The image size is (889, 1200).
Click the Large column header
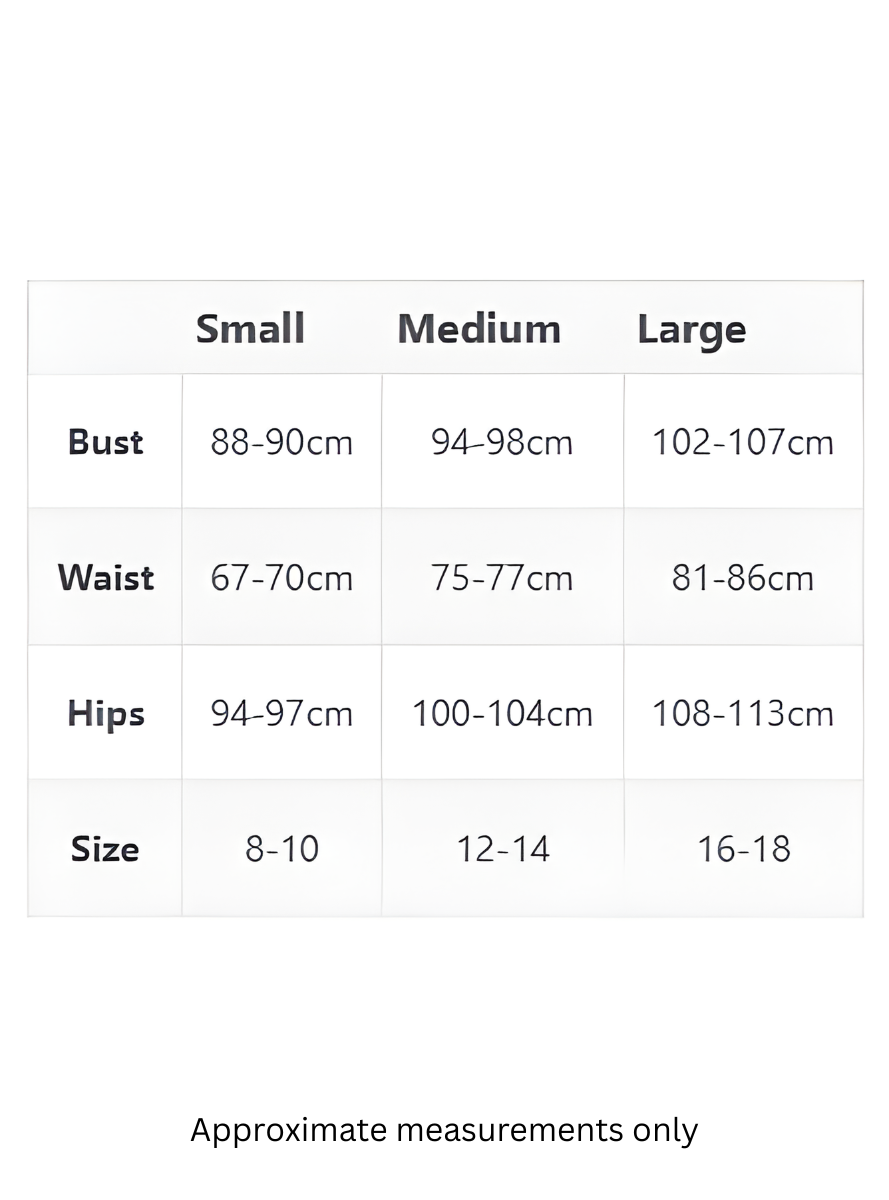[692, 330]
